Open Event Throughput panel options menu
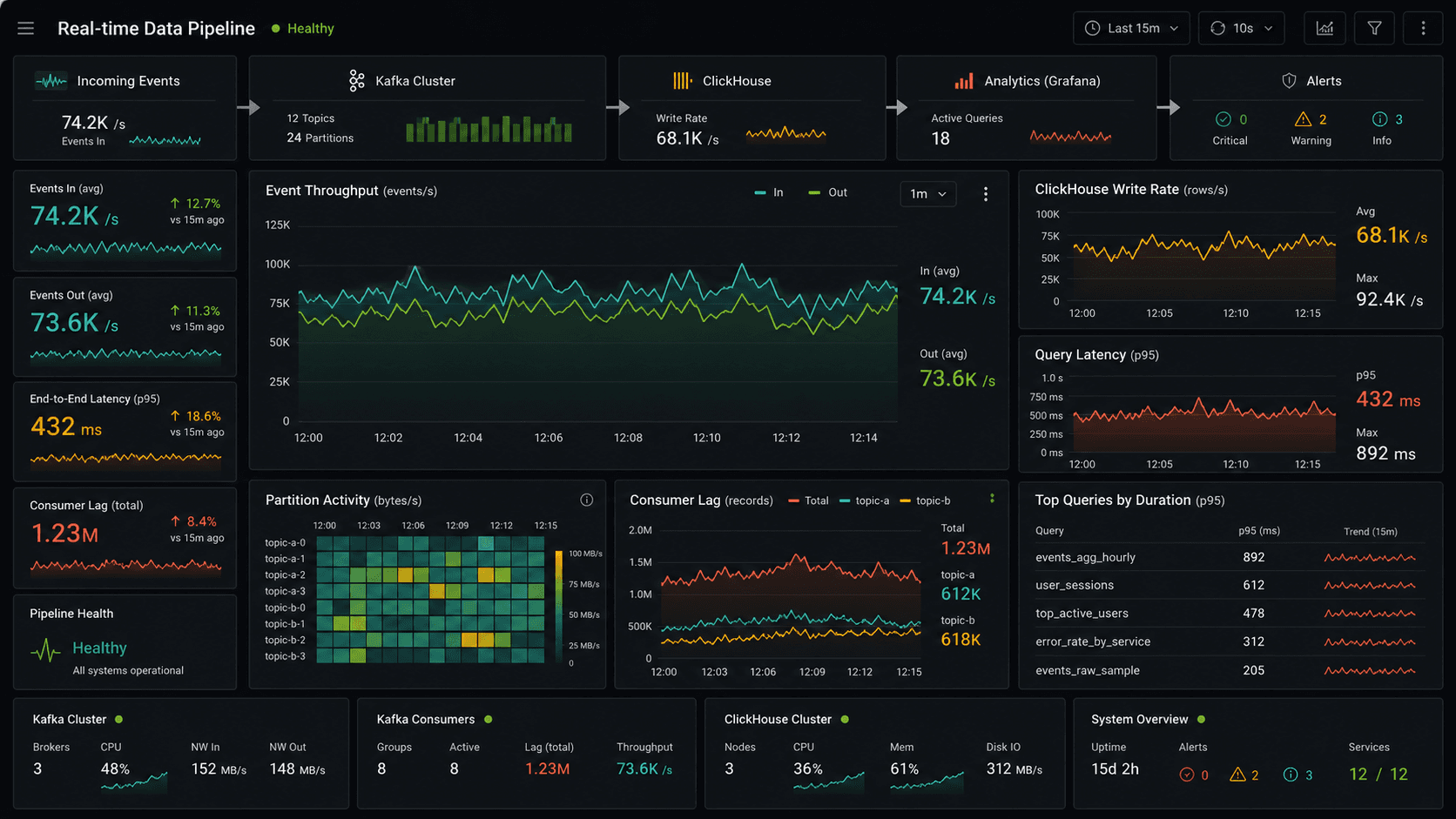The width and height of the screenshot is (1456, 819). [985, 194]
